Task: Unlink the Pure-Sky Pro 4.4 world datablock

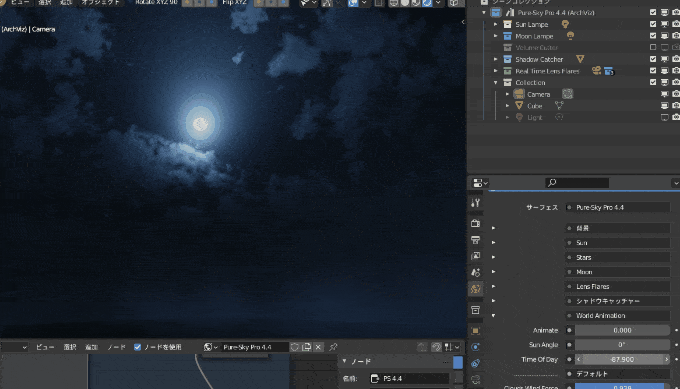Action: (318, 347)
